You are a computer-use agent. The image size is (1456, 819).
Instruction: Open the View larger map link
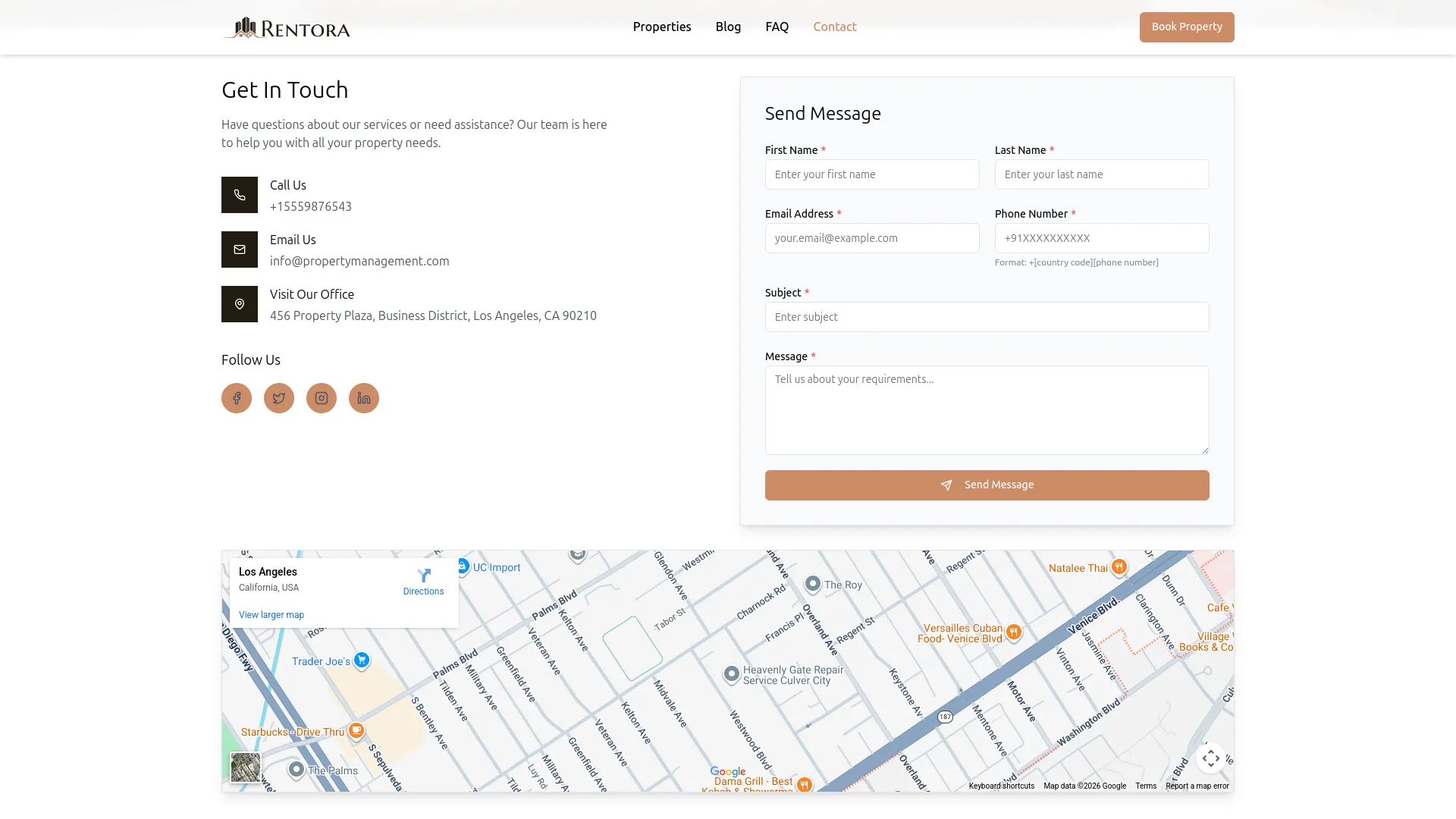[x=271, y=614]
